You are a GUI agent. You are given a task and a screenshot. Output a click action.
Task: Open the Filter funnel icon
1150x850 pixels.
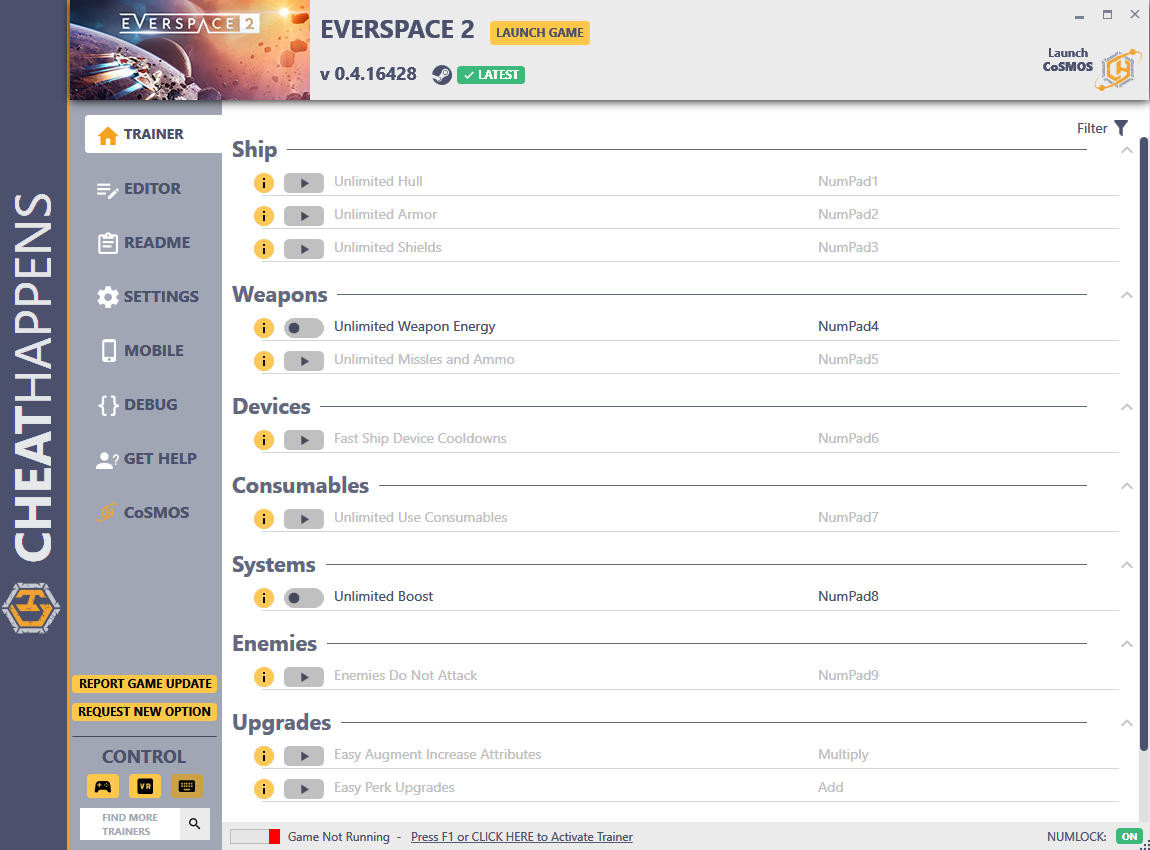[1121, 128]
